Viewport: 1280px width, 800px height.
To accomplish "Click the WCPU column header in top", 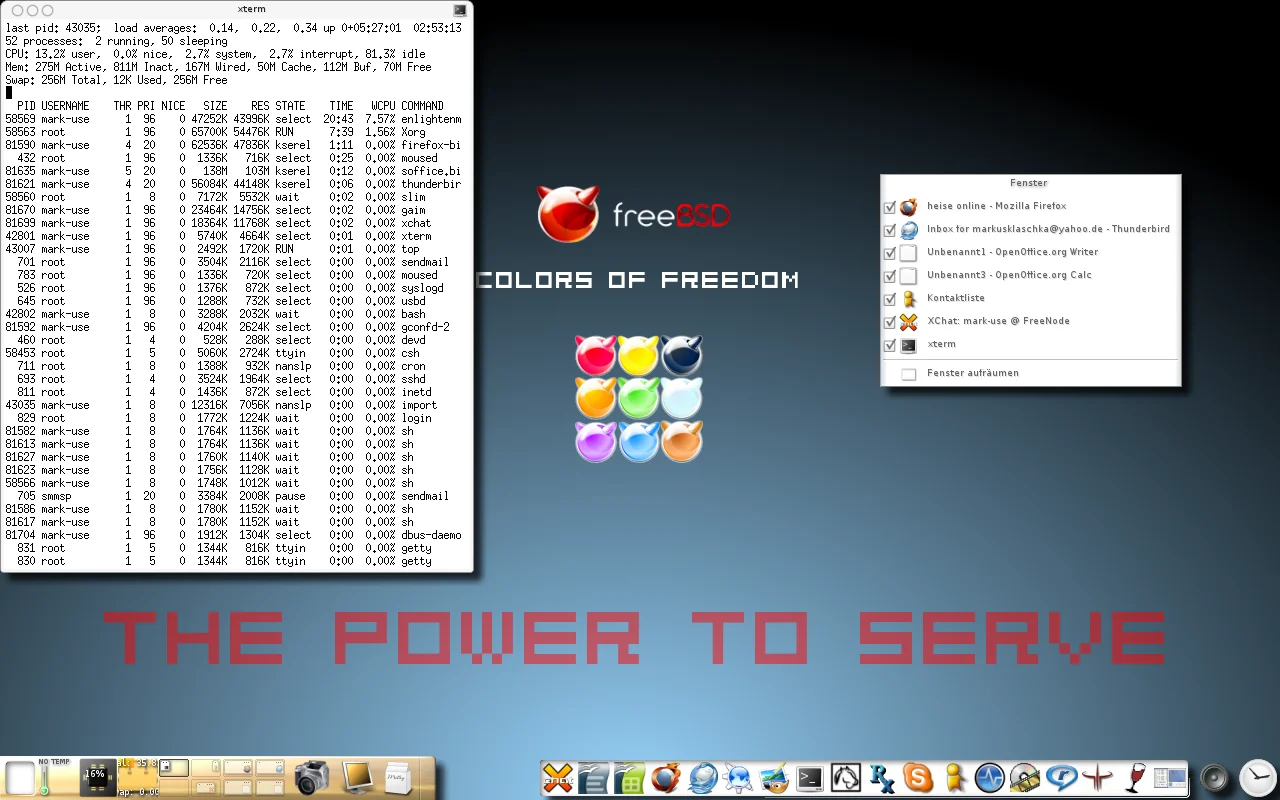I will click(383, 106).
